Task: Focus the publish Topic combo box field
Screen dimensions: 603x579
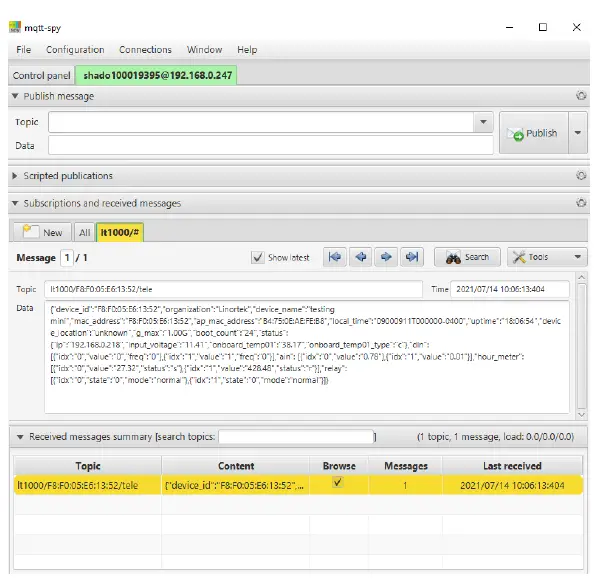Action: click(x=261, y=122)
